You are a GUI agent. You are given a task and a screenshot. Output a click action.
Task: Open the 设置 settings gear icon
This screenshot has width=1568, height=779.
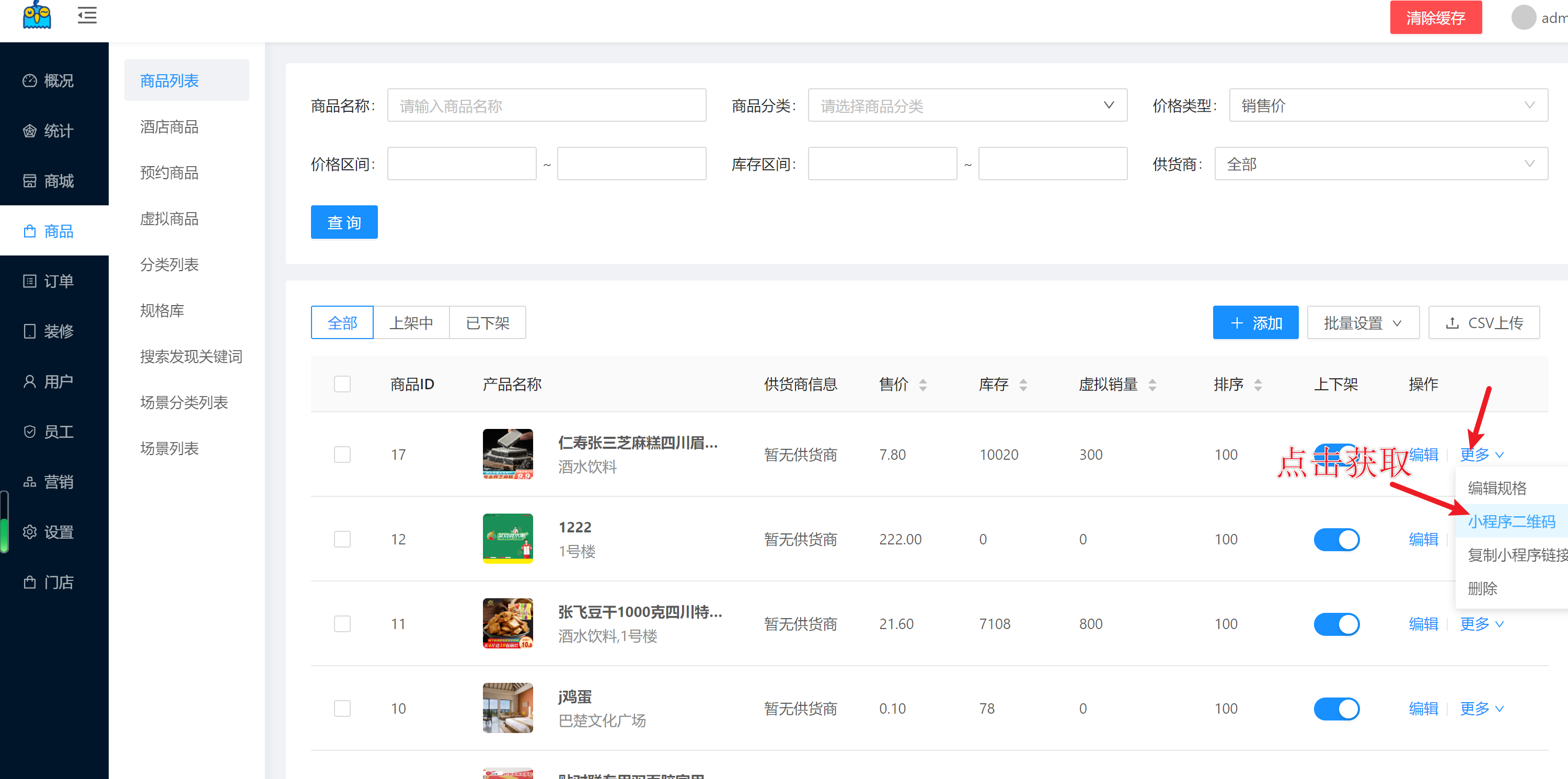29,532
